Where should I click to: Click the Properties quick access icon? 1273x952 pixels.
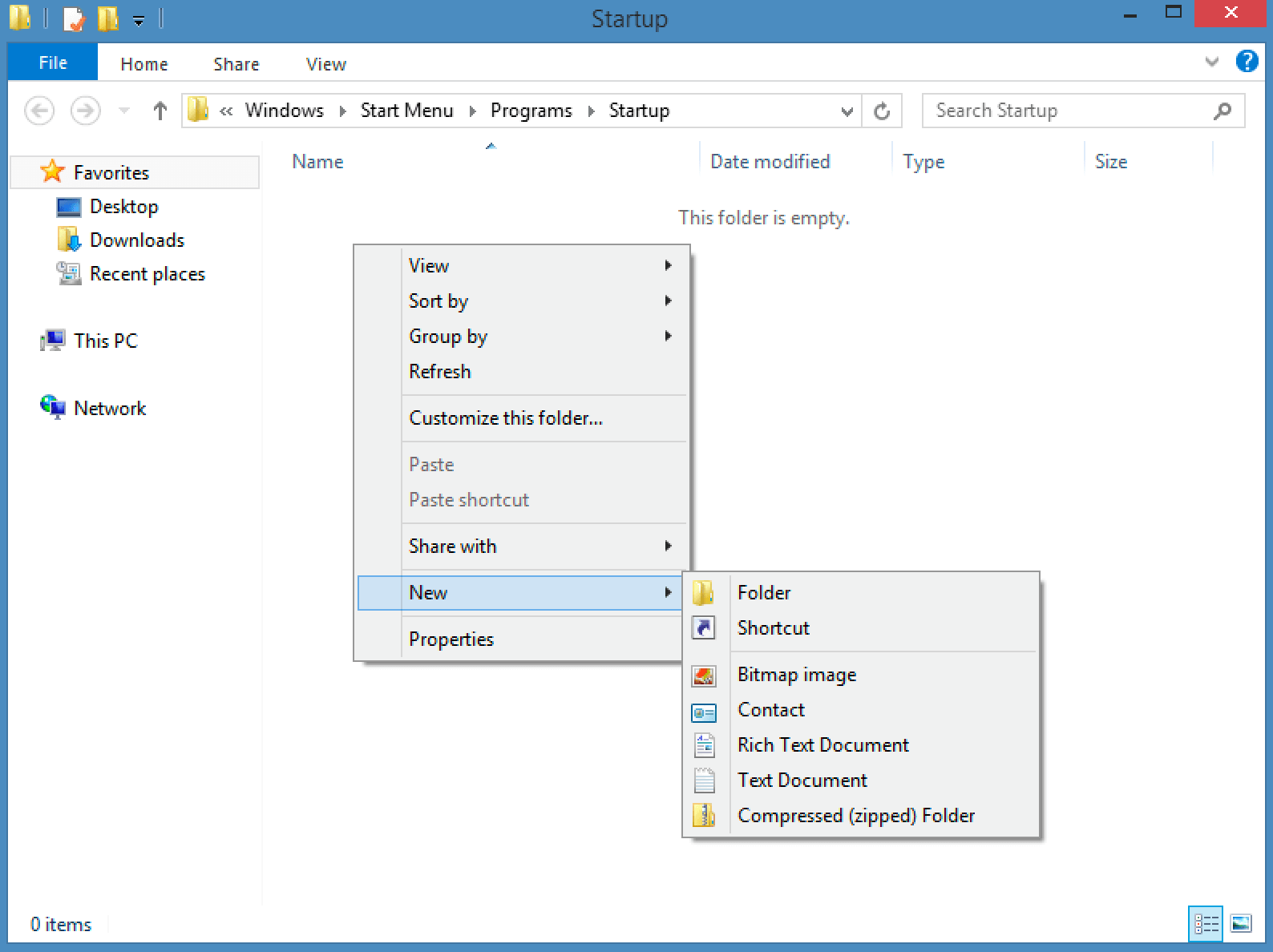(x=74, y=18)
